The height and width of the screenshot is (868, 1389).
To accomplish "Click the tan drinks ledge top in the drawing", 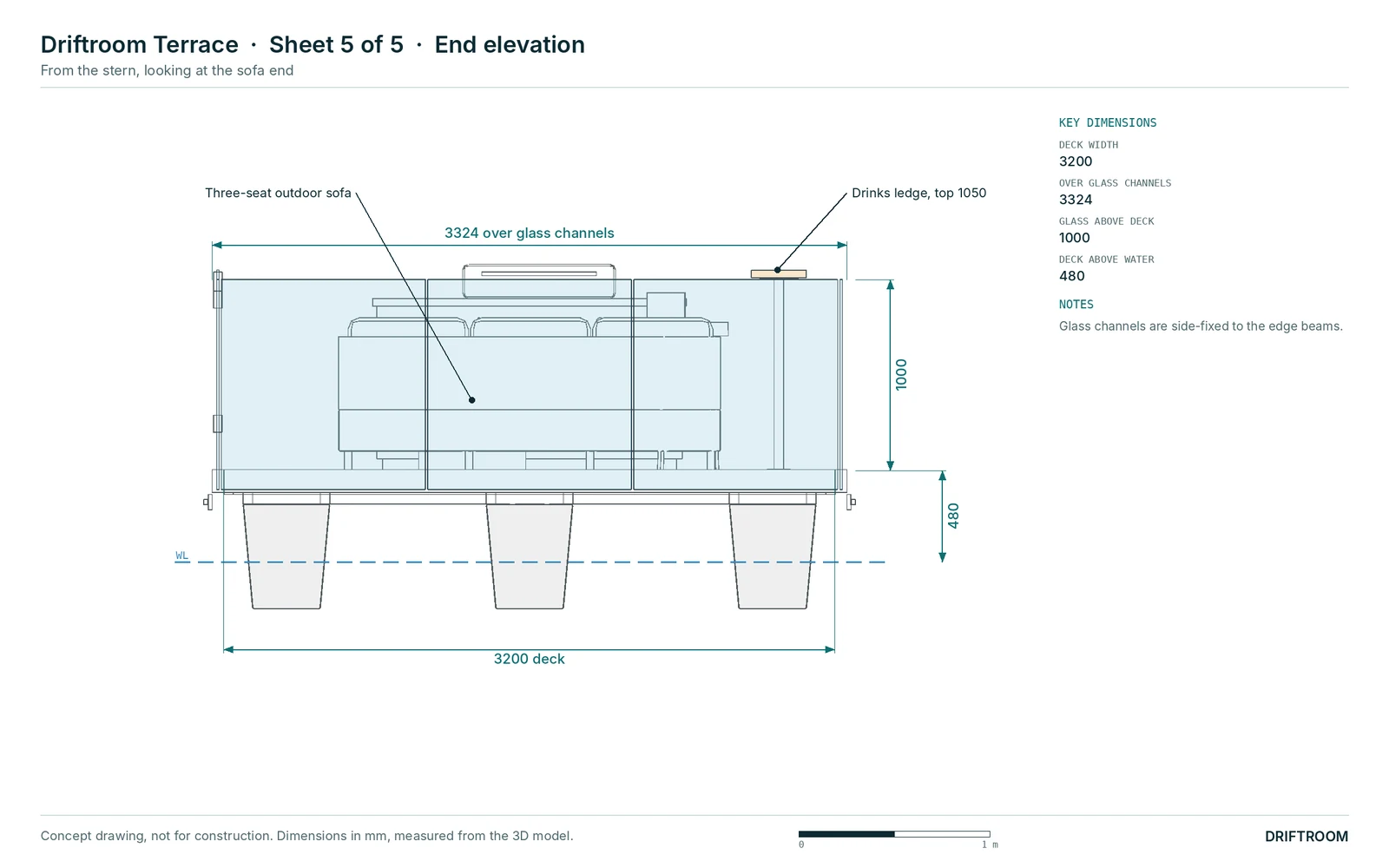I will tap(779, 274).
